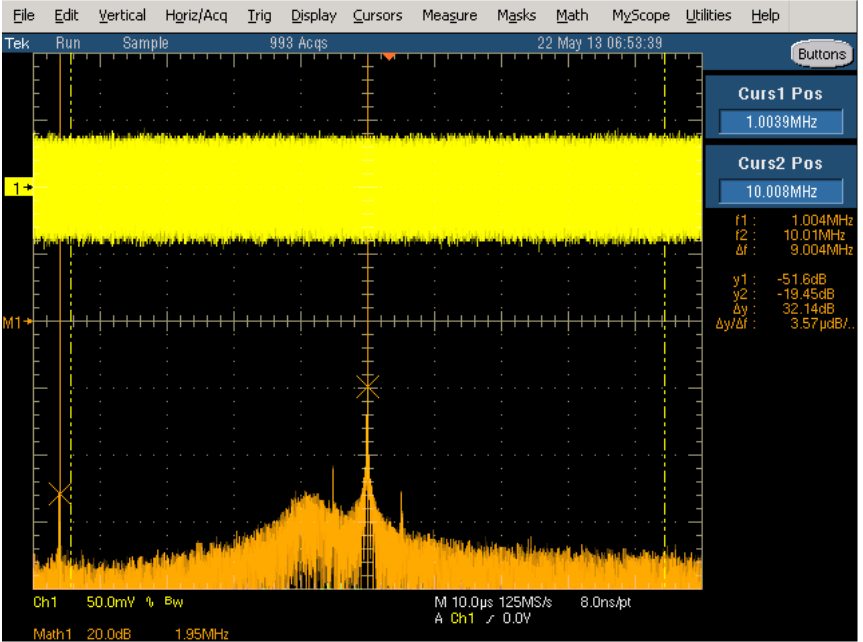Click the M1 math waveform reference marker
The image size is (863, 642).
coord(17,322)
